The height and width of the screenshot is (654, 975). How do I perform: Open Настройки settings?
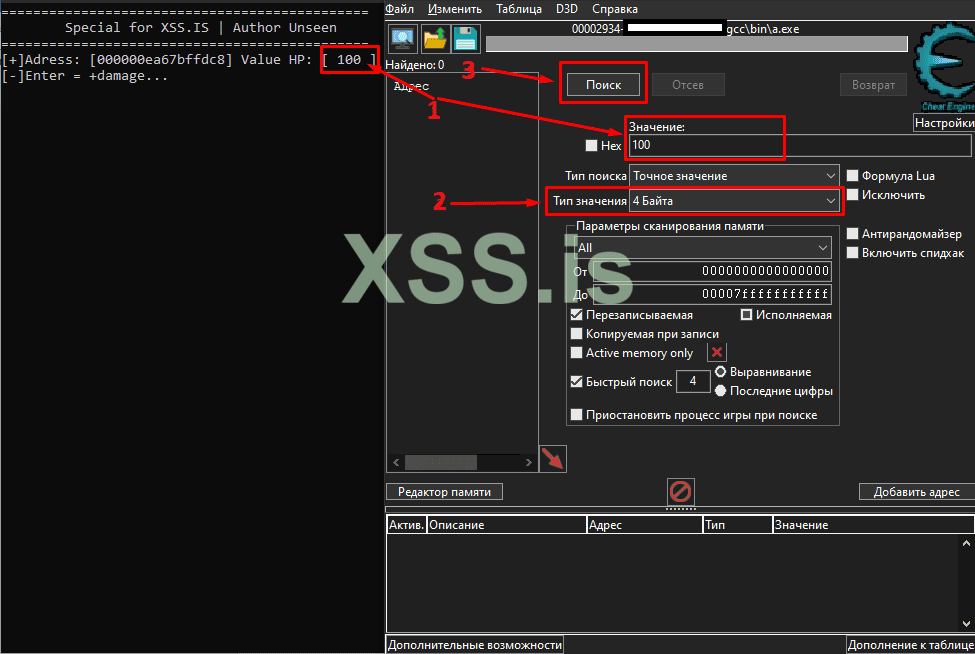pos(944,123)
